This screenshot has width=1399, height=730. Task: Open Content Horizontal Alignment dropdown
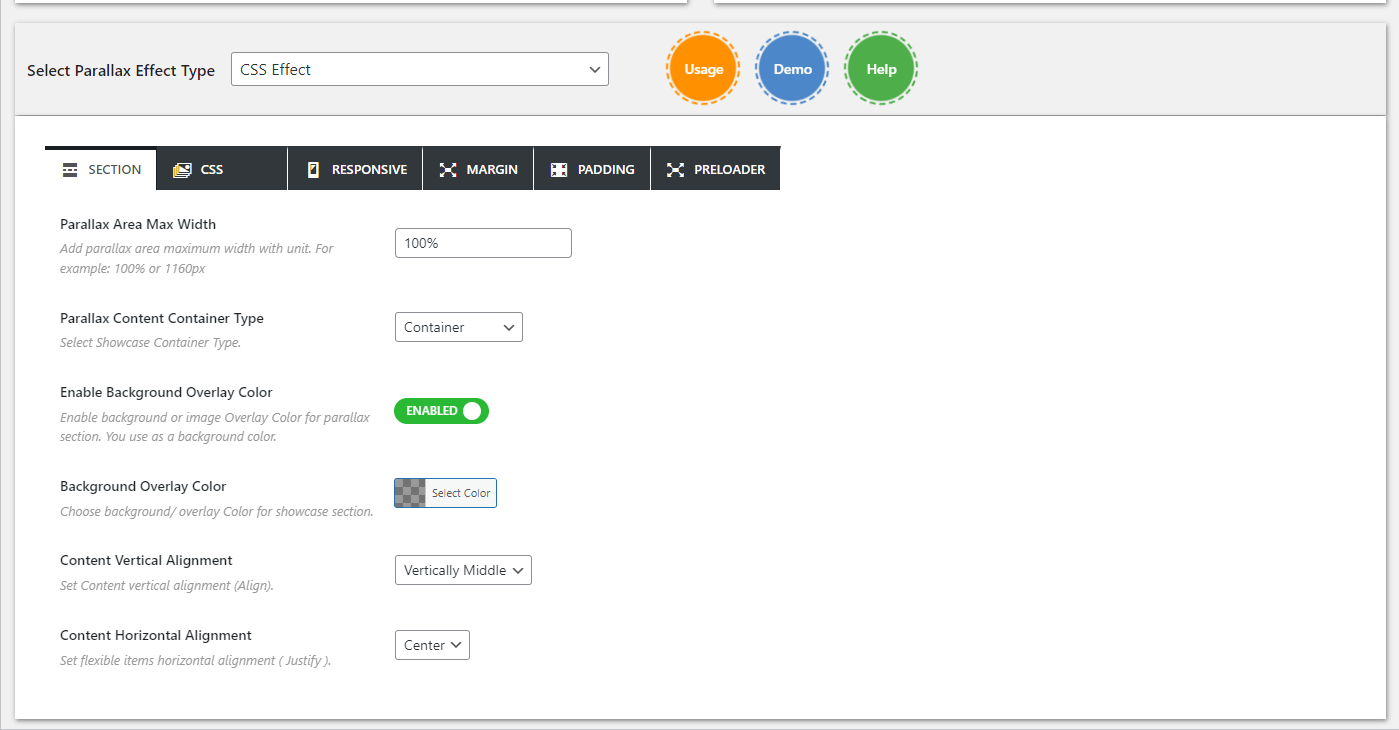tap(432, 645)
